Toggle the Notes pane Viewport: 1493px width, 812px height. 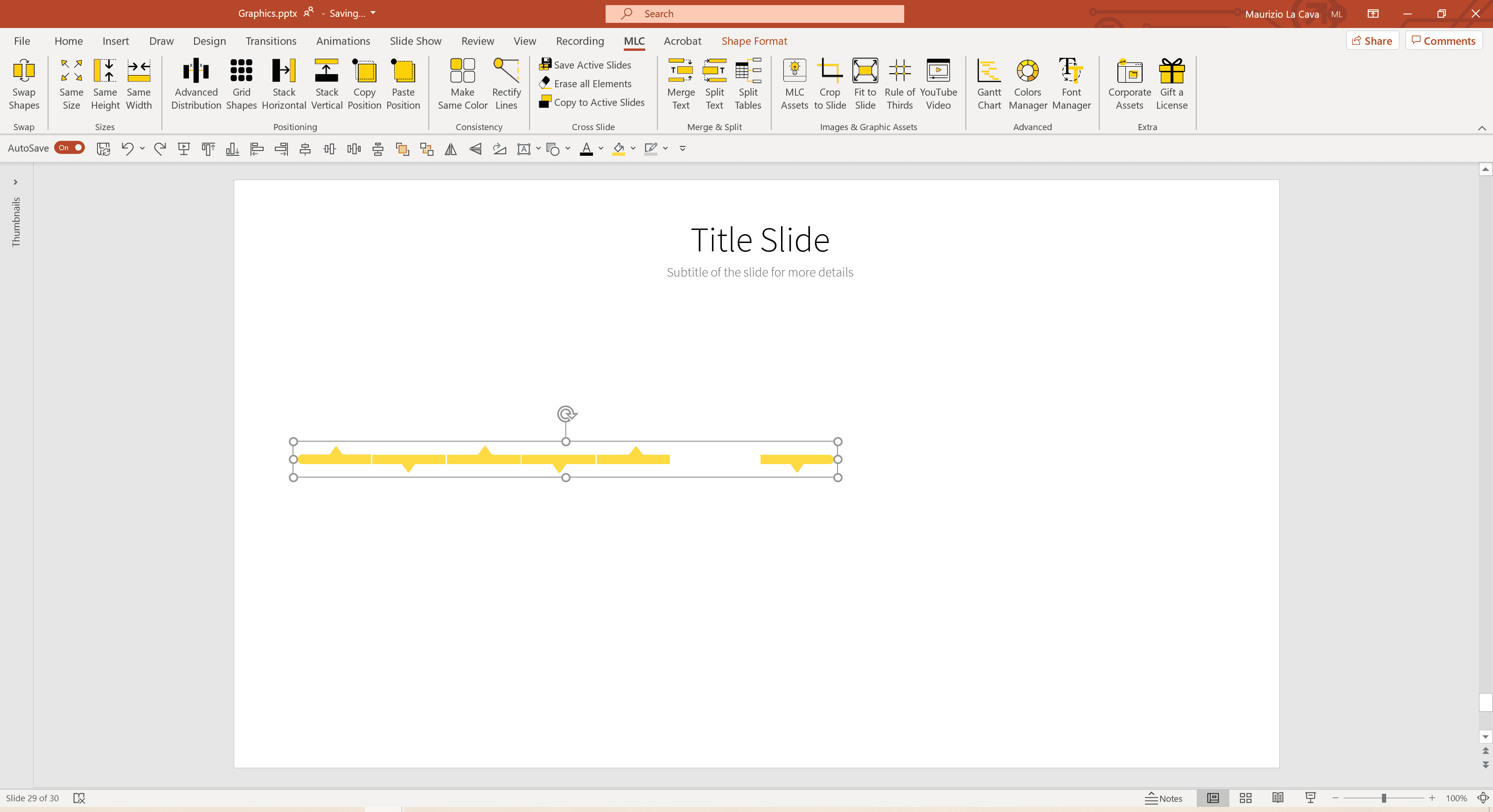[1163, 798]
